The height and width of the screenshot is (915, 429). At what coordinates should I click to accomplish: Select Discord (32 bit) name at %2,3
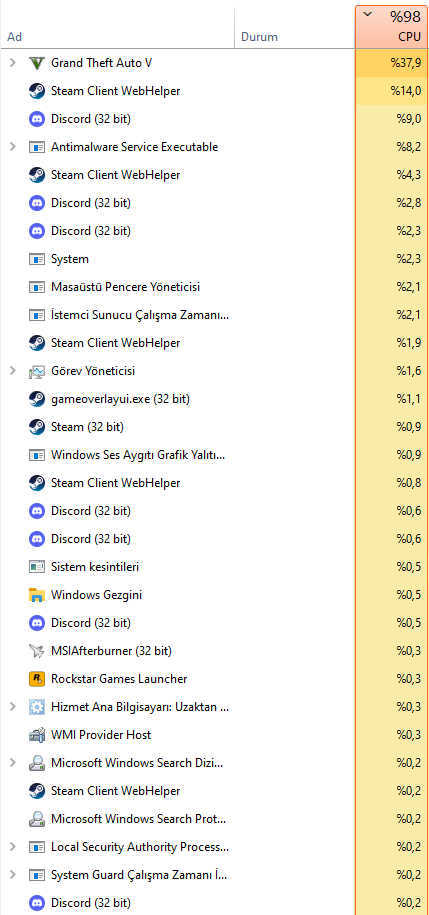click(x=90, y=231)
